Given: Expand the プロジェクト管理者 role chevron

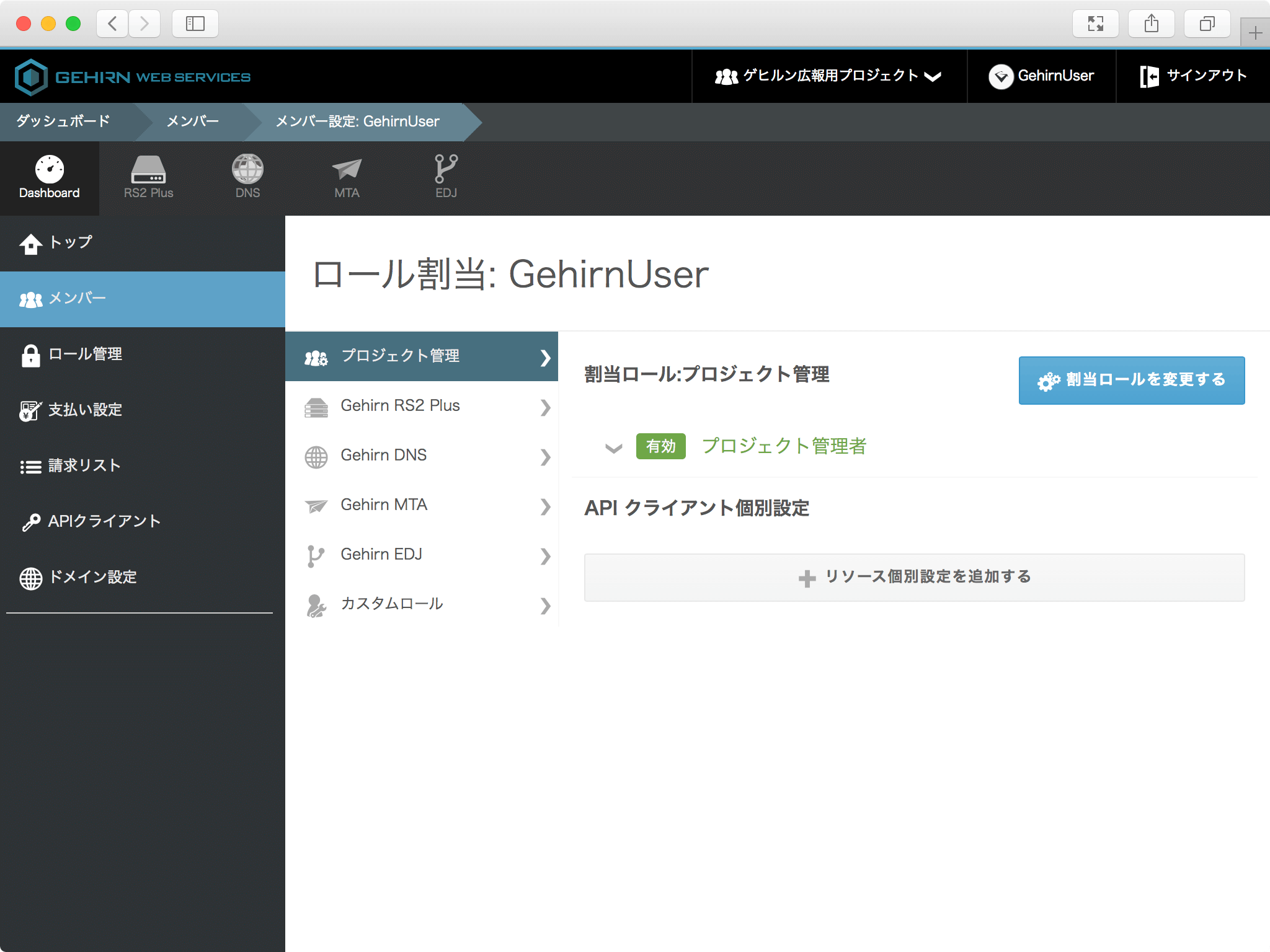Looking at the screenshot, I should pos(613,447).
